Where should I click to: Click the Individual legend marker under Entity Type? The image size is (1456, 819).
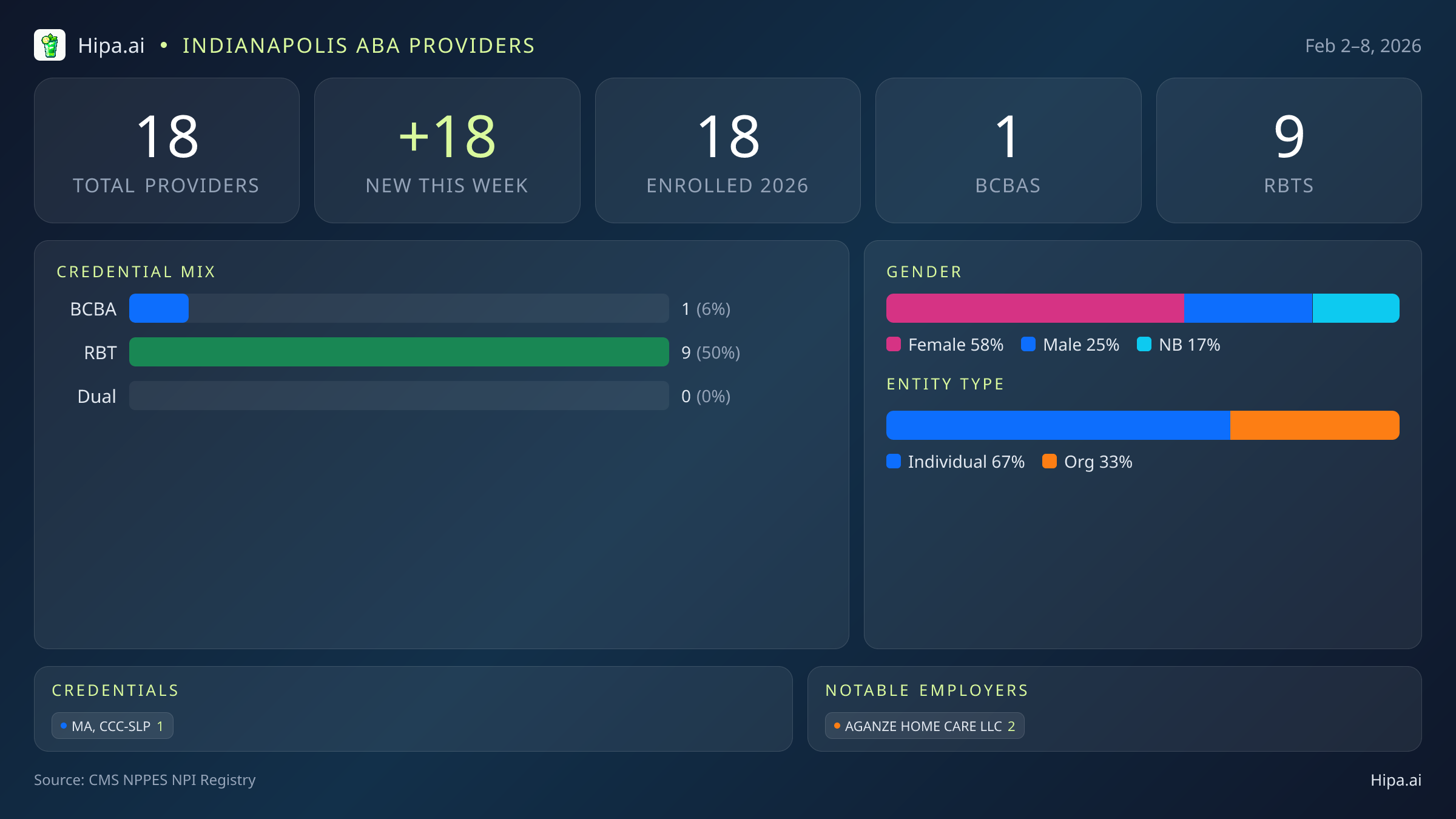click(894, 462)
